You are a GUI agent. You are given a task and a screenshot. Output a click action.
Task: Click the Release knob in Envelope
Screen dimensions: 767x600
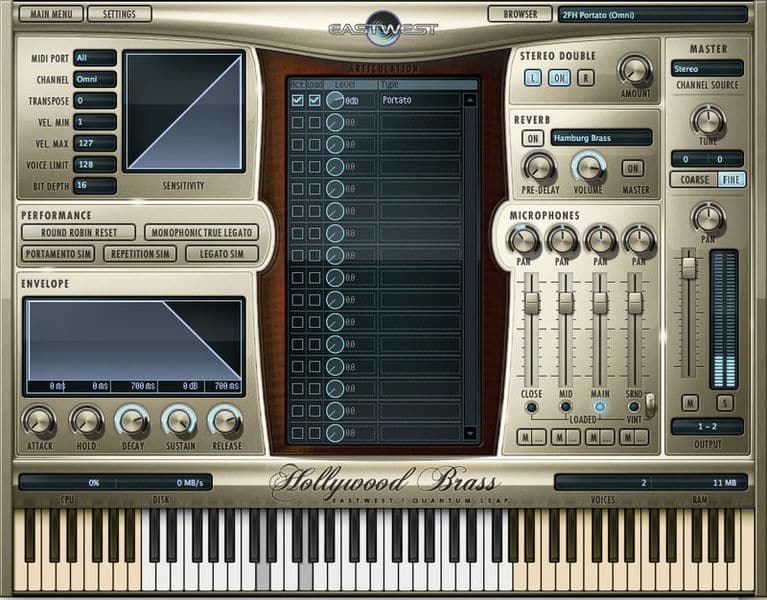226,421
